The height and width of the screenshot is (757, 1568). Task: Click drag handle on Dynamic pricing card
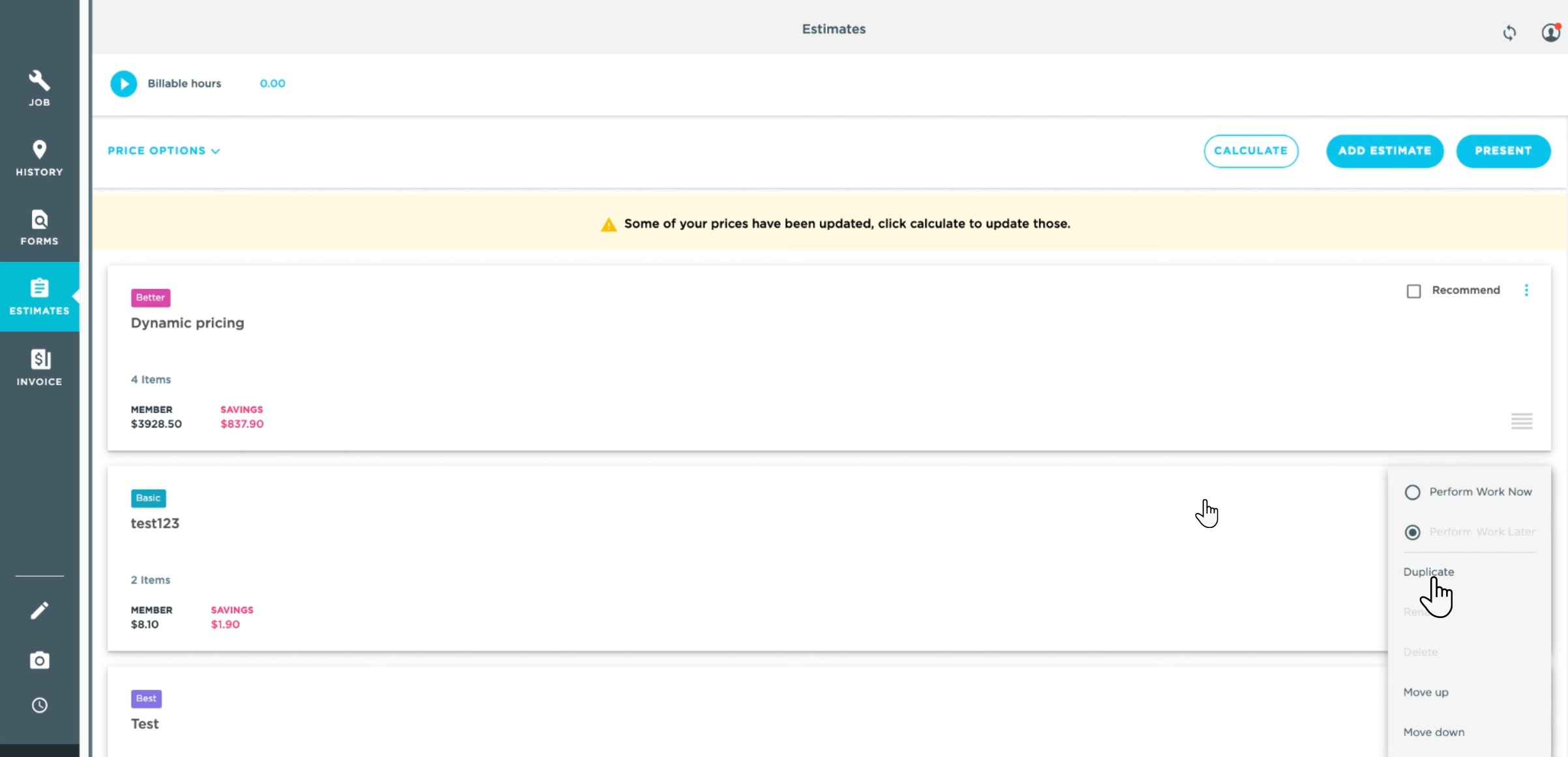1521,421
